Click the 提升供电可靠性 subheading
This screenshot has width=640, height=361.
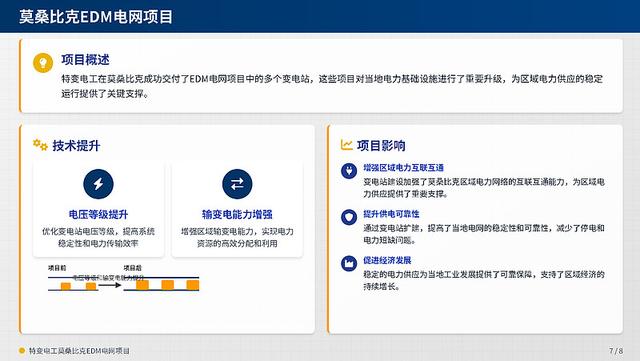391,214
